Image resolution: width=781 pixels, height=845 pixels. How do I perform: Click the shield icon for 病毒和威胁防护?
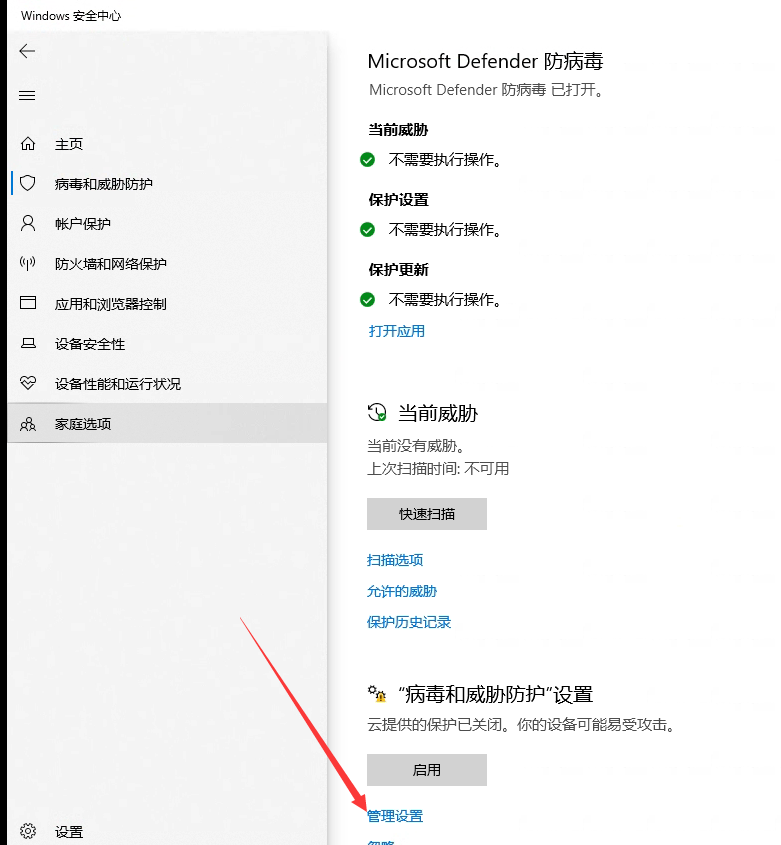[x=28, y=183]
